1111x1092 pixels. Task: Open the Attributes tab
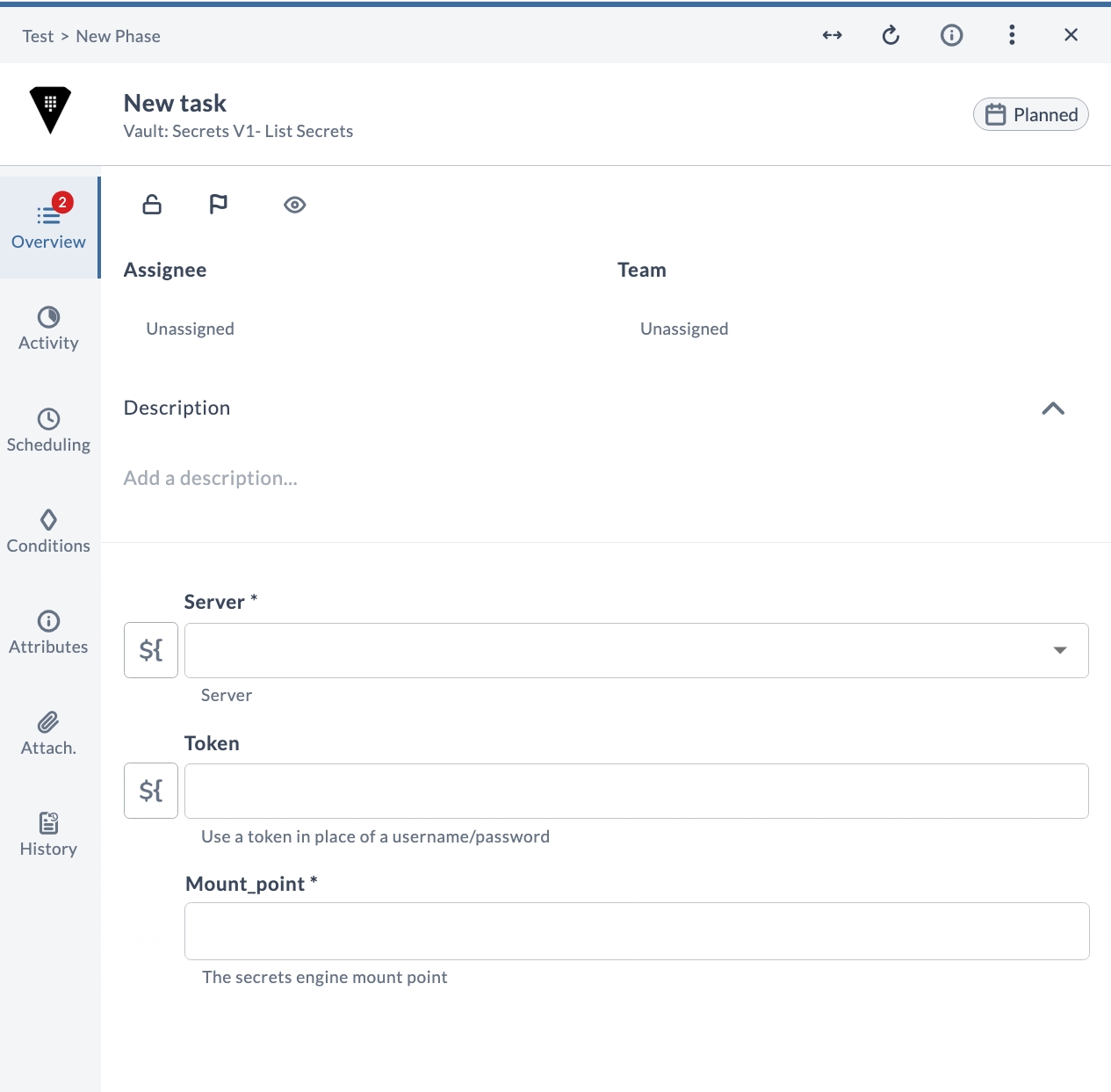tap(49, 633)
